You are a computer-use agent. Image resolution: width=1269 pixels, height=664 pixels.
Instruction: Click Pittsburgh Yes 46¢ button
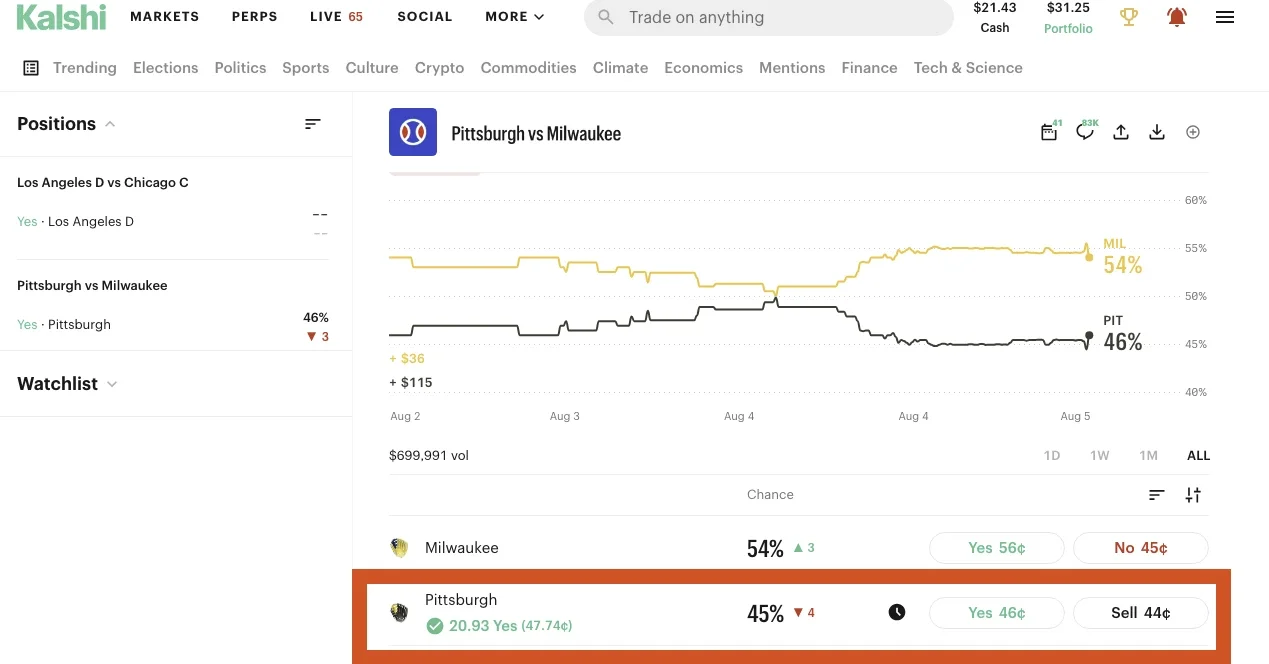pos(997,613)
